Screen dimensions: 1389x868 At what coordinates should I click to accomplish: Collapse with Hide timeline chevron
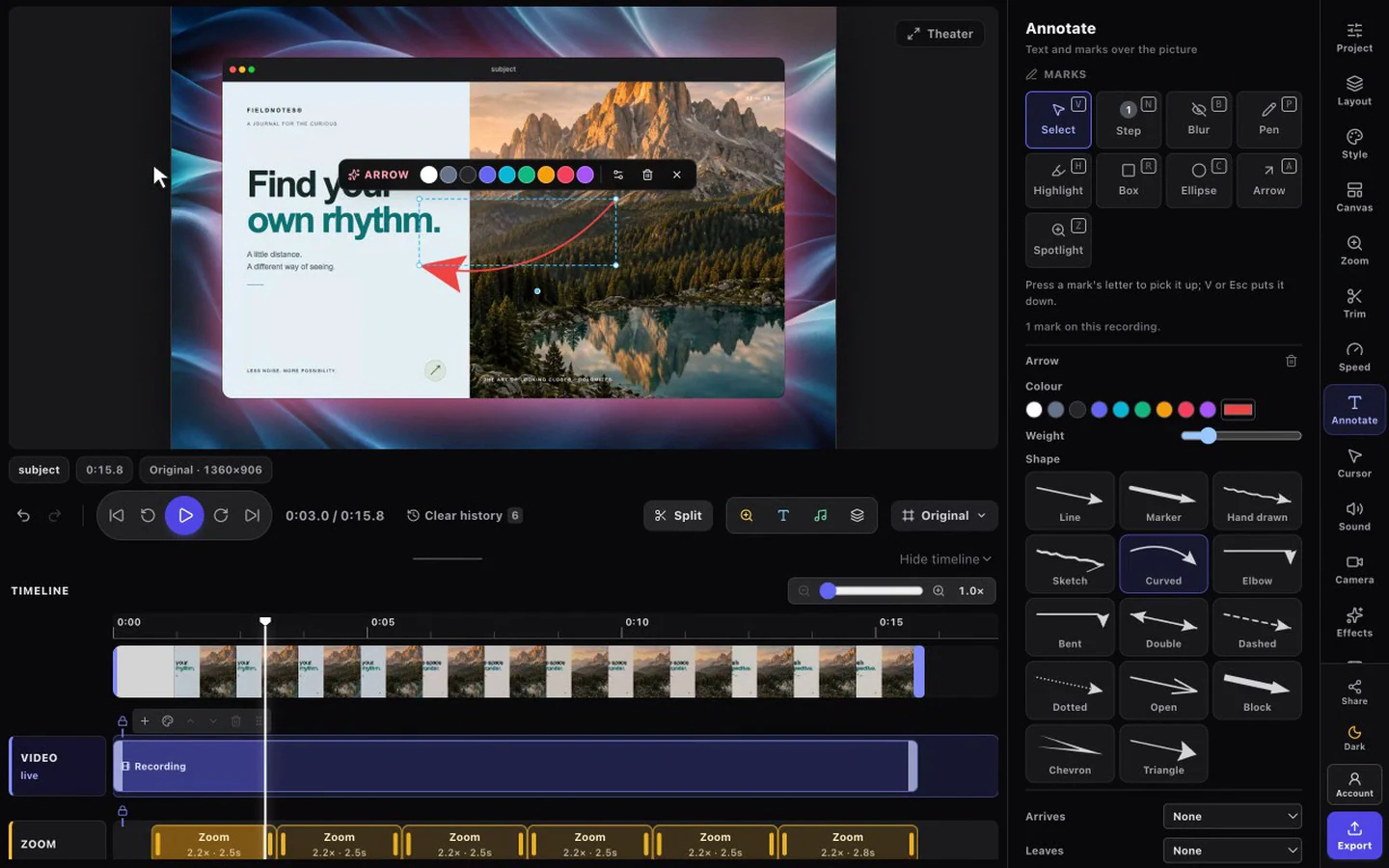click(x=945, y=559)
